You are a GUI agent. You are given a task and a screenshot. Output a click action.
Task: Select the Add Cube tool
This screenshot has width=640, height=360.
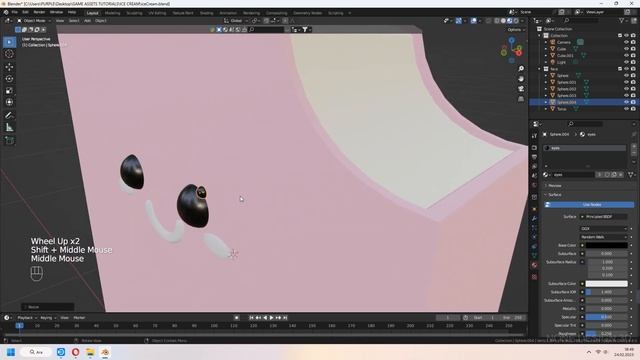click(x=9, y=141)
